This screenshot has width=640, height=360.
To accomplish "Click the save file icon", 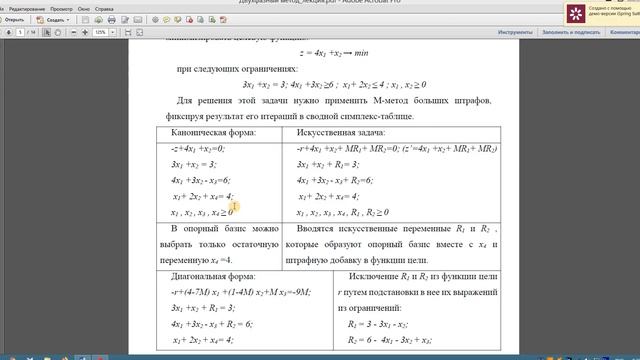I will pos(85,20).
